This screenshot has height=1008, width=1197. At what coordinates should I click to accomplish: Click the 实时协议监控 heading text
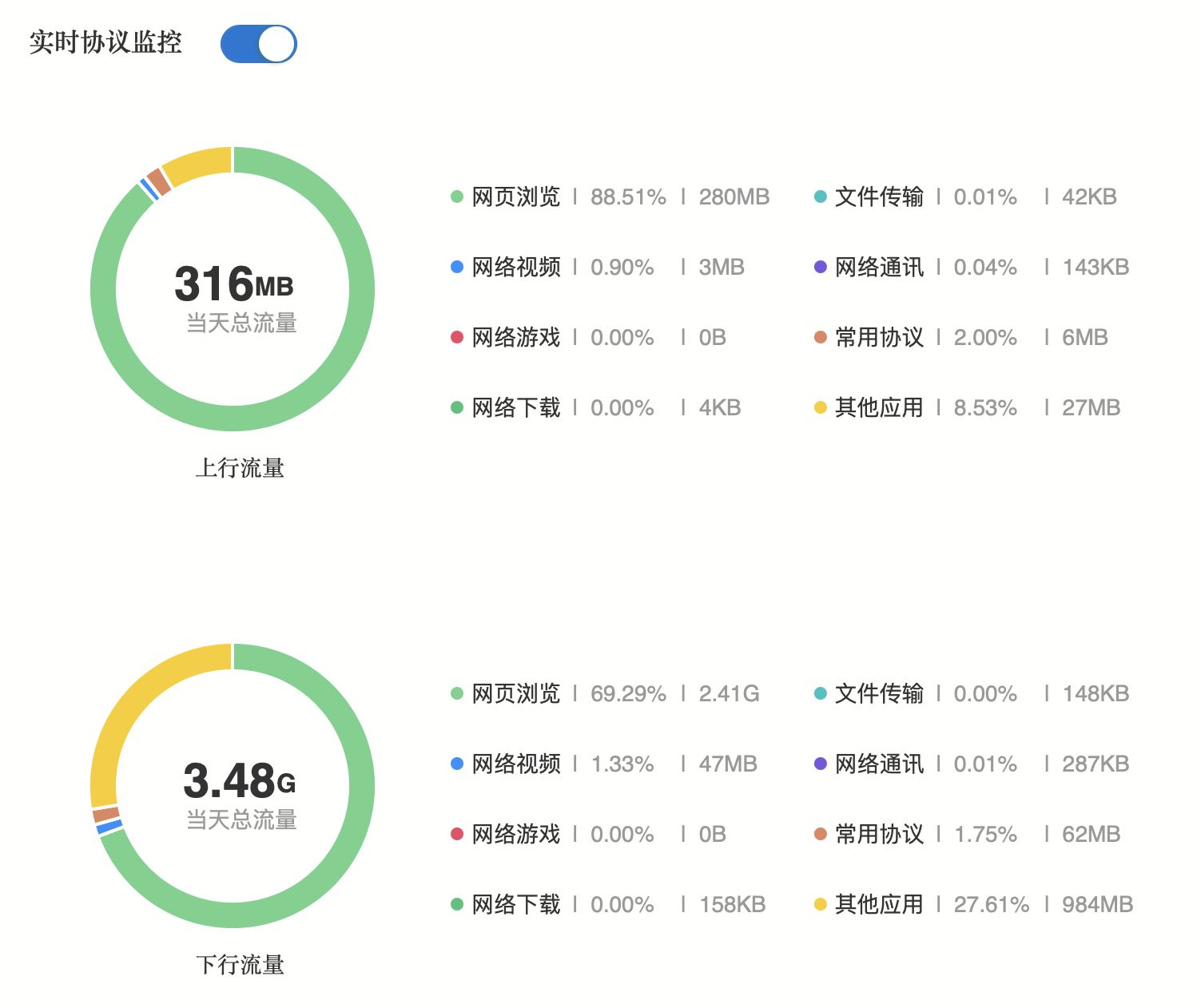coord(105,42)
